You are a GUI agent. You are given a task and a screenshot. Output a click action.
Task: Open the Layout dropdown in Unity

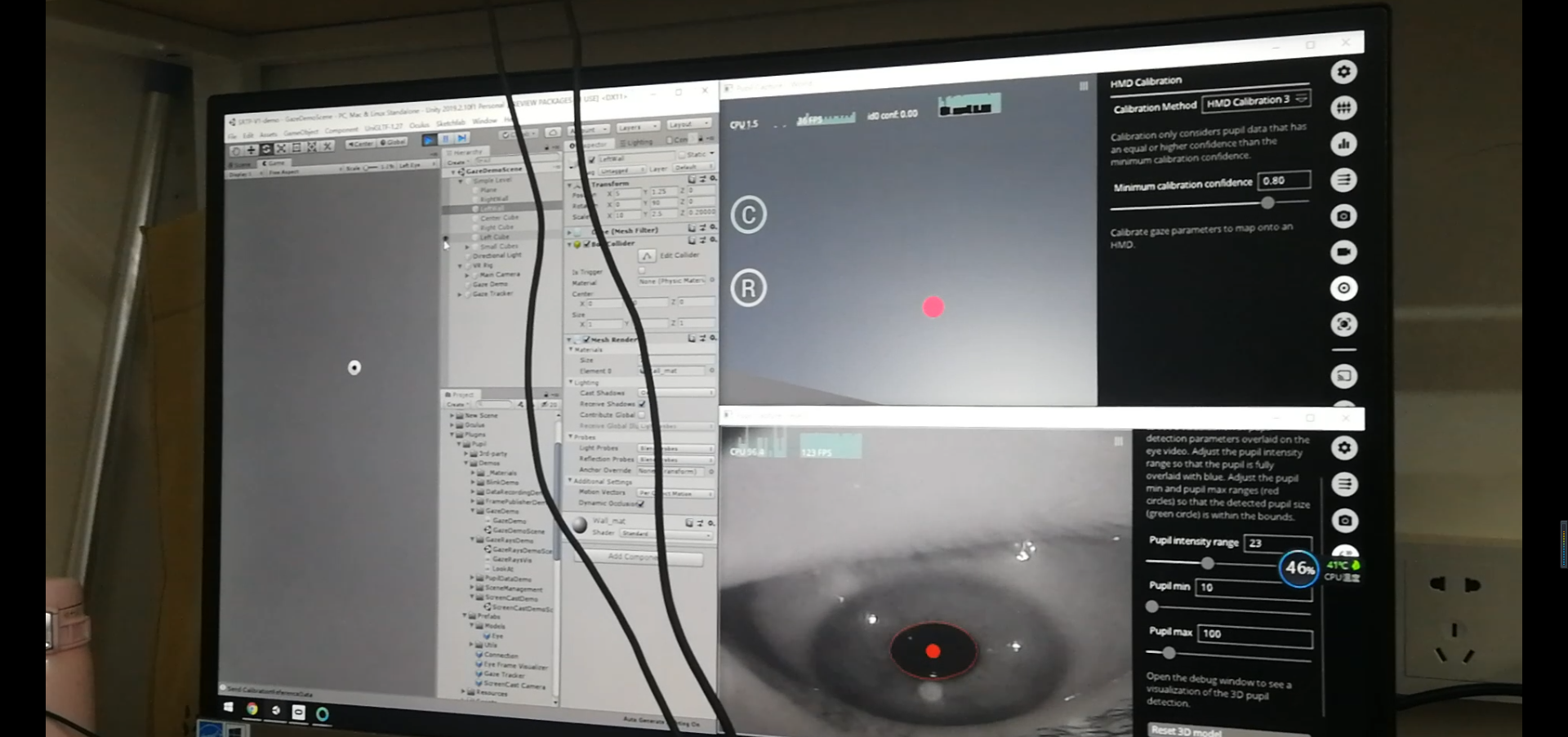tap(688, 124)
